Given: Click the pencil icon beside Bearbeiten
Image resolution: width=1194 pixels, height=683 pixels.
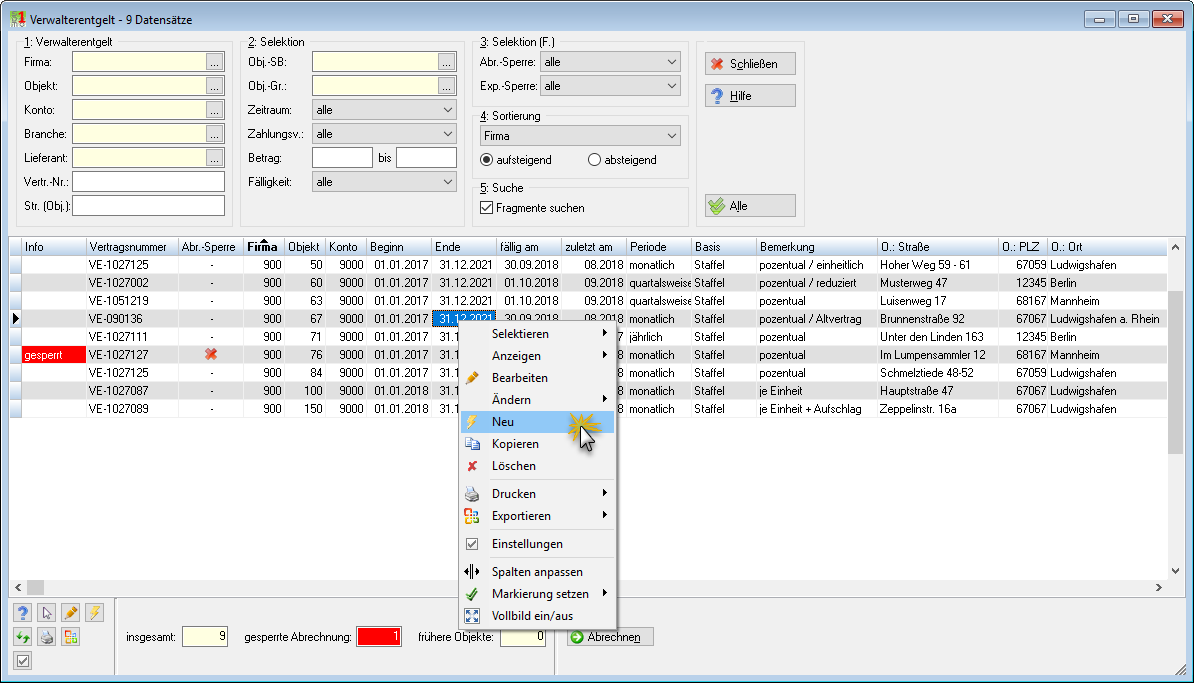Looking at the screenshot, I should click(472, 378).
